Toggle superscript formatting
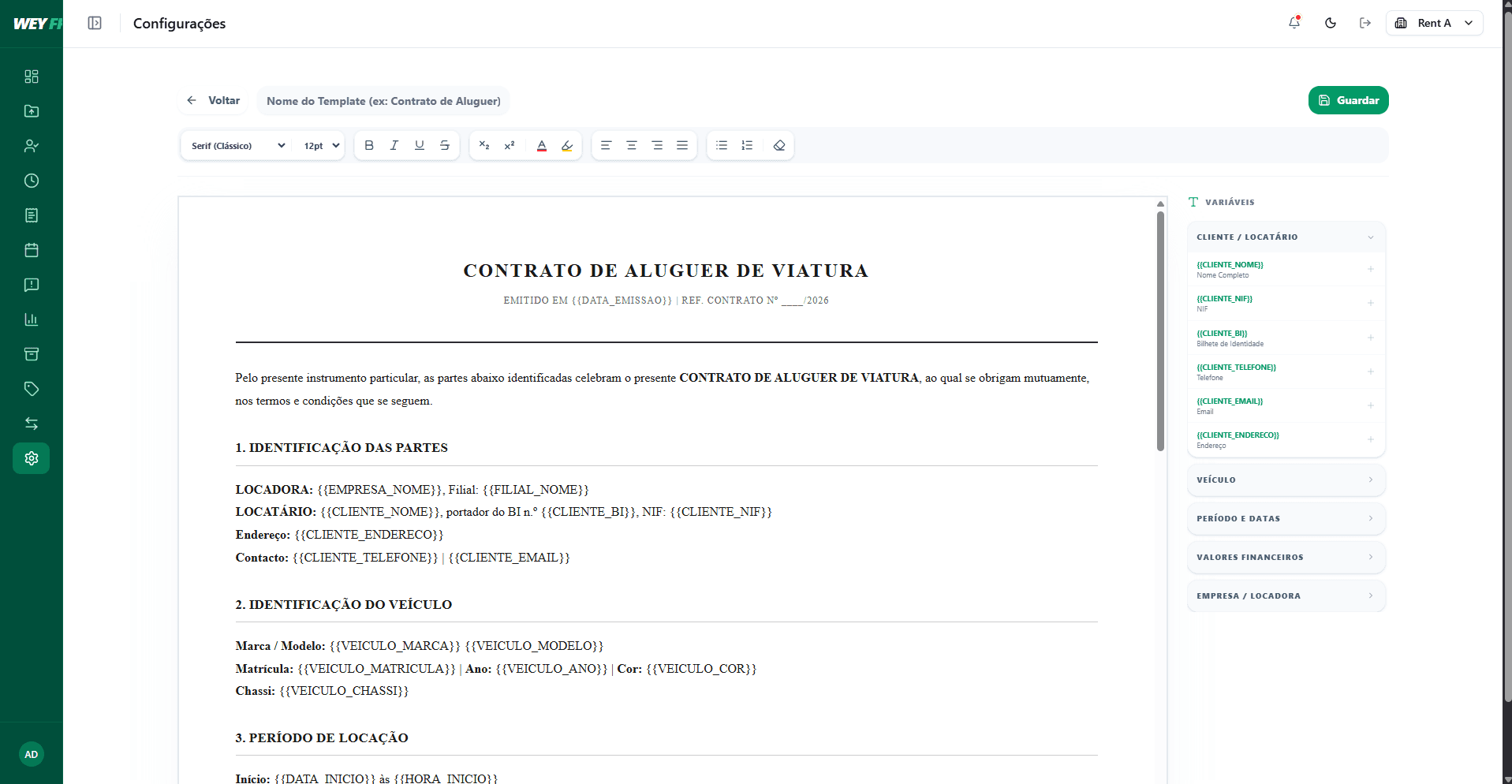This screenshot has width=1512, height=784. [x=510, y=145]
